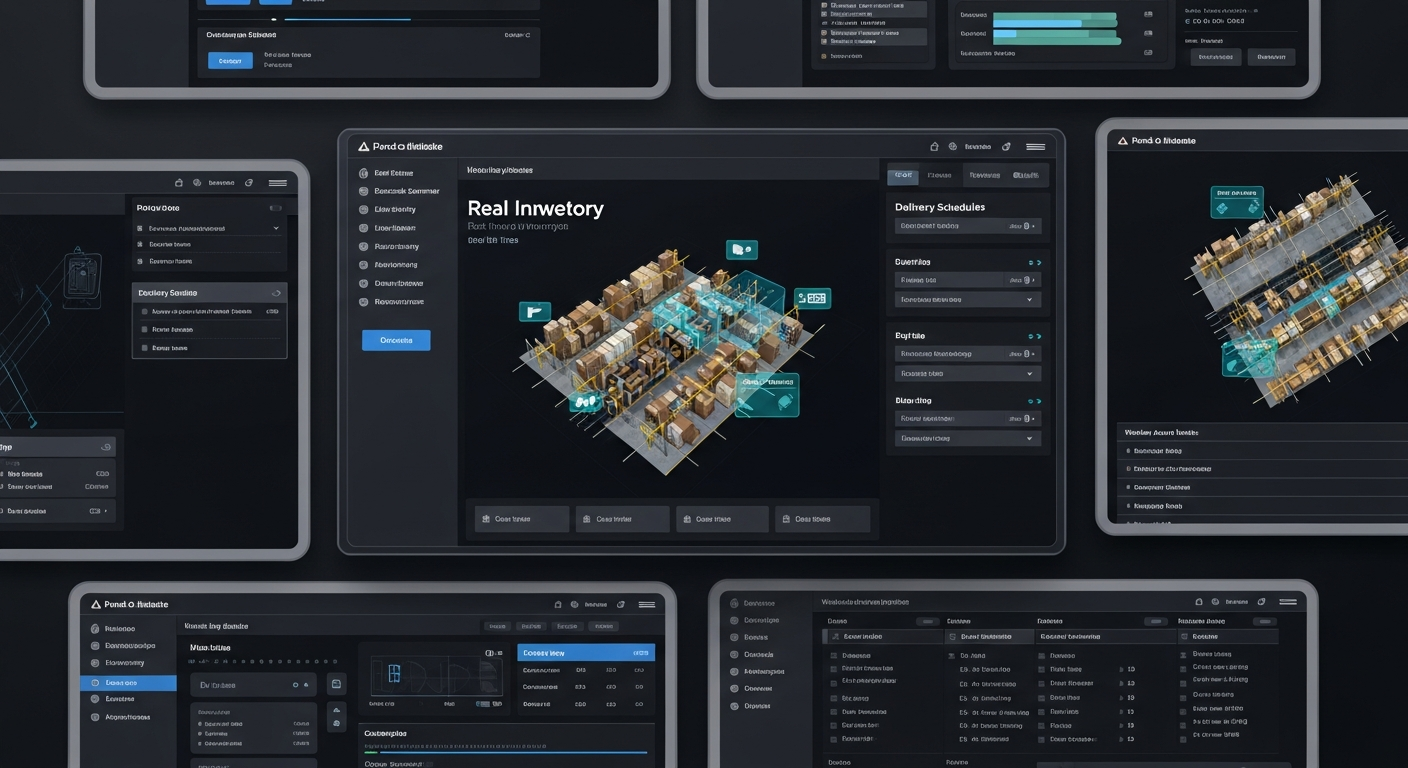
Task: Click the triangle logo in the right window
Action: 1123,141
